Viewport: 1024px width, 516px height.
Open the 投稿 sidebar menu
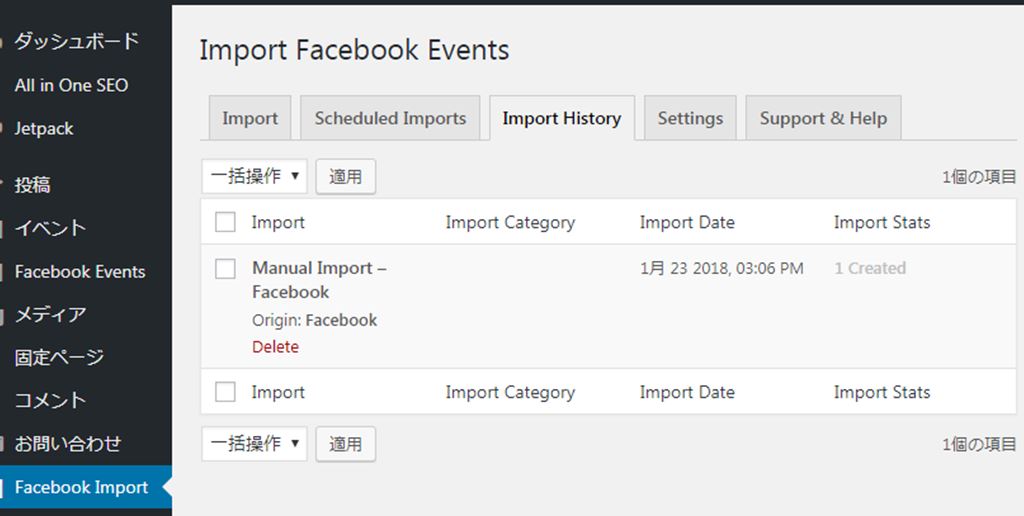coord(32,185)
